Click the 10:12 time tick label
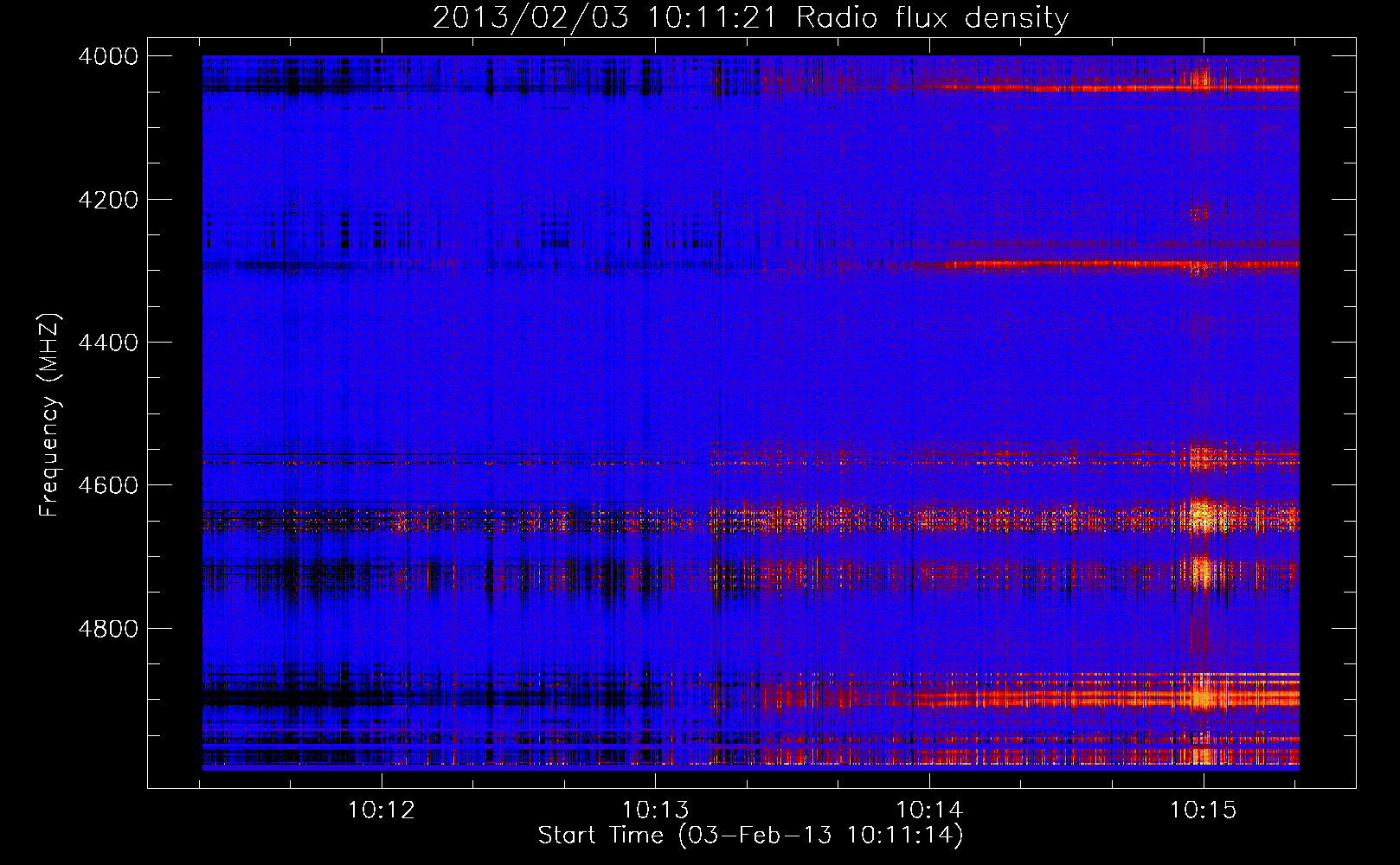 pyautogui.click(x=382, y=811)
